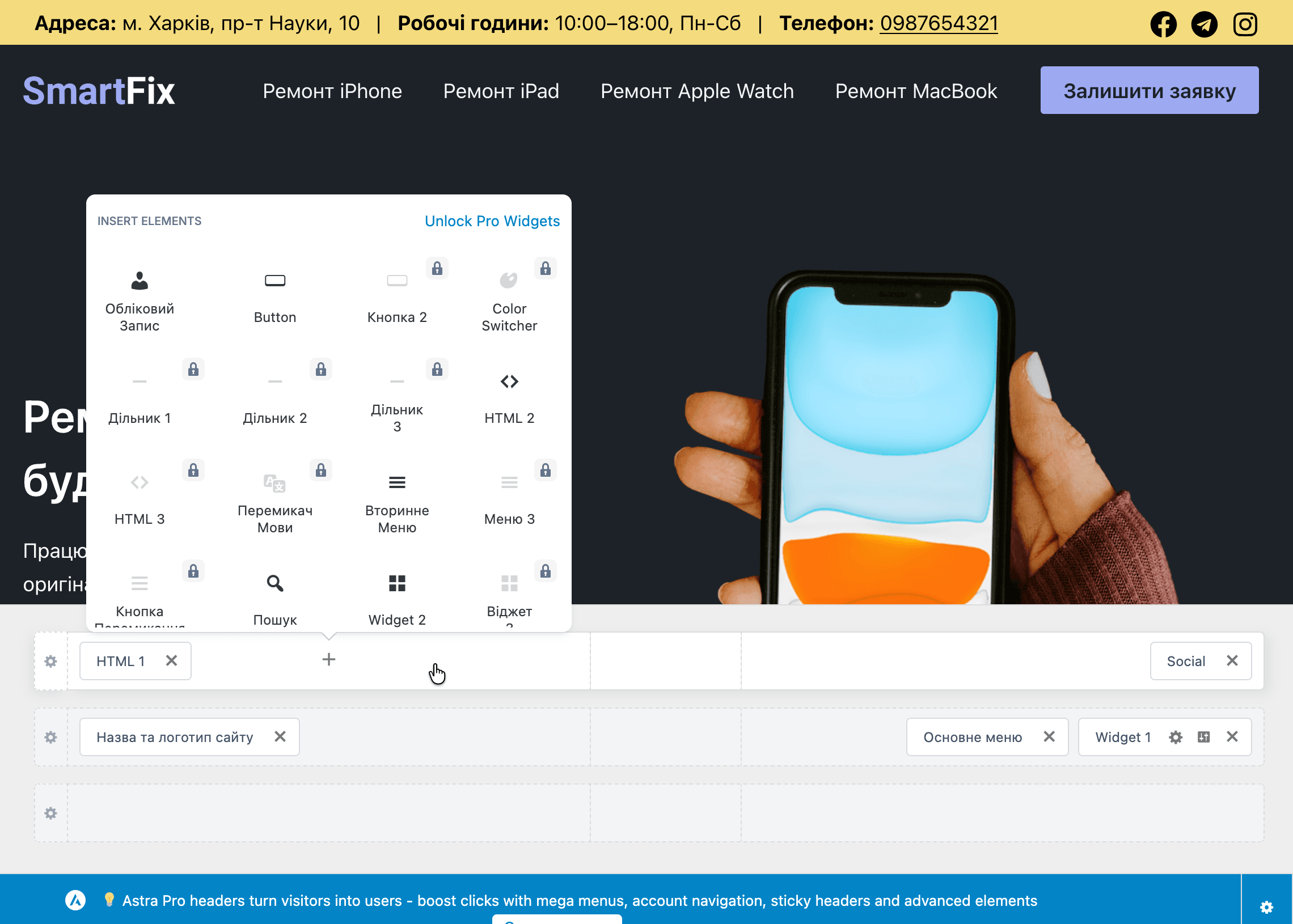Select the locked Дільник 2 element
1293x924 pixels.
[275, 402]
